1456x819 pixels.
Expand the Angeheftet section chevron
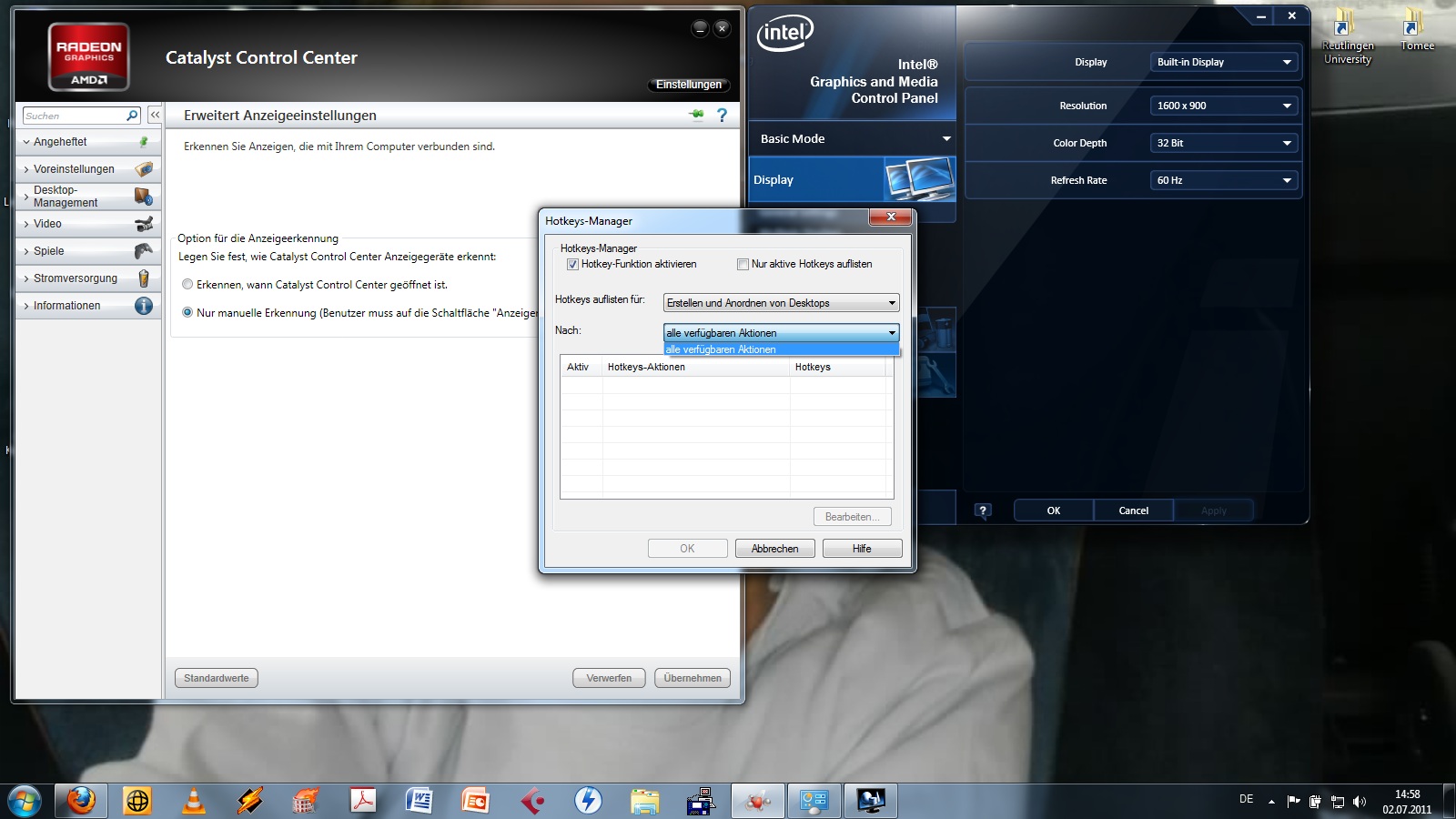(26, 142)
